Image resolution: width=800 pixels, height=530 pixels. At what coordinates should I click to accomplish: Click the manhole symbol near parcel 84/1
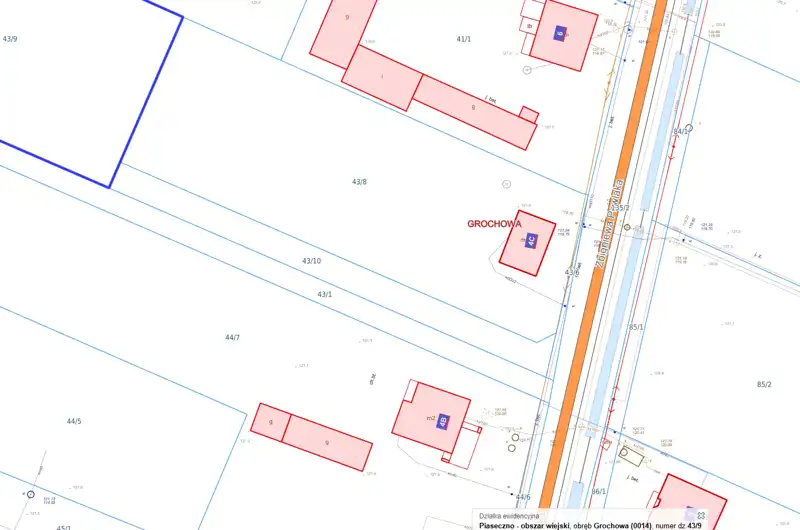[688, 128]
